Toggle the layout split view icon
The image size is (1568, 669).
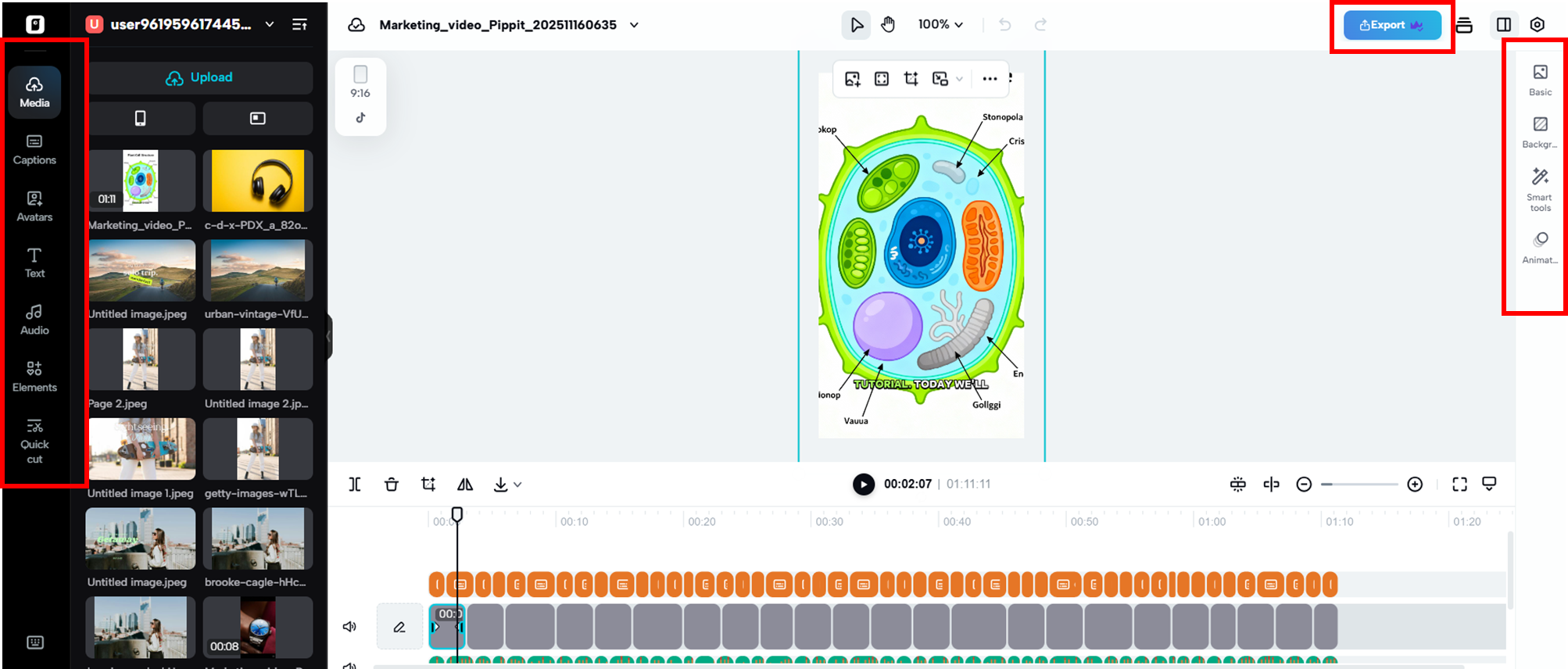click(x=1504, y=25)
